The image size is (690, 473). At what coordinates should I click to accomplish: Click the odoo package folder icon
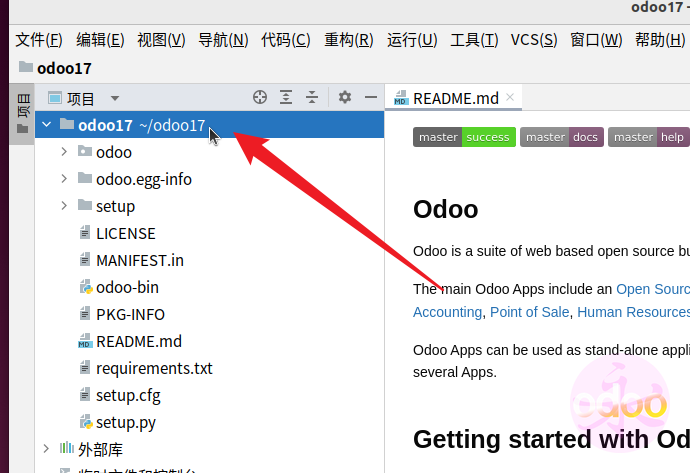pos(84,151)
